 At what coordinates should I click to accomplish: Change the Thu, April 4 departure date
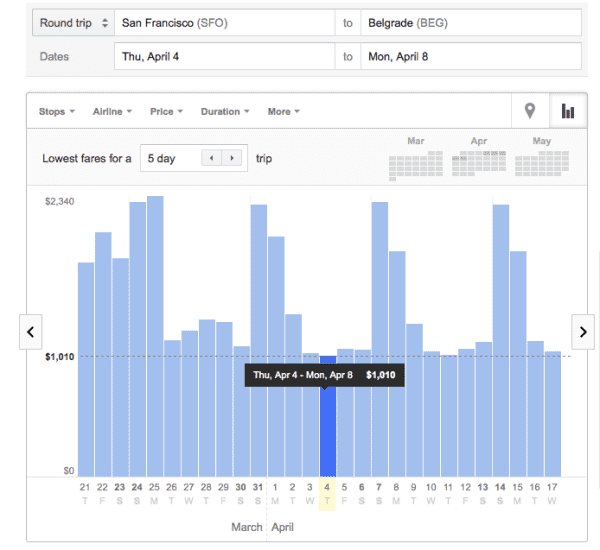click(223, 57)
